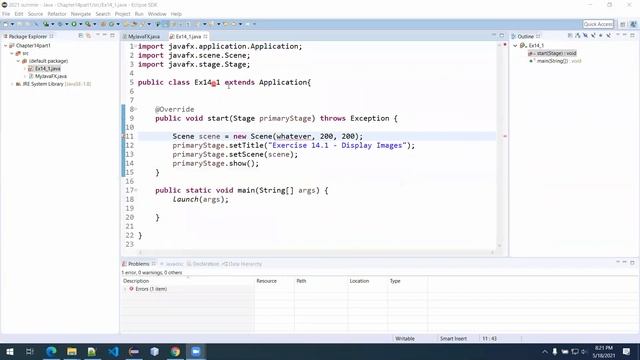Toggle Sort in Outline toolbar
The height and width of the screenshot is (360, 640).
click(578, 36)
